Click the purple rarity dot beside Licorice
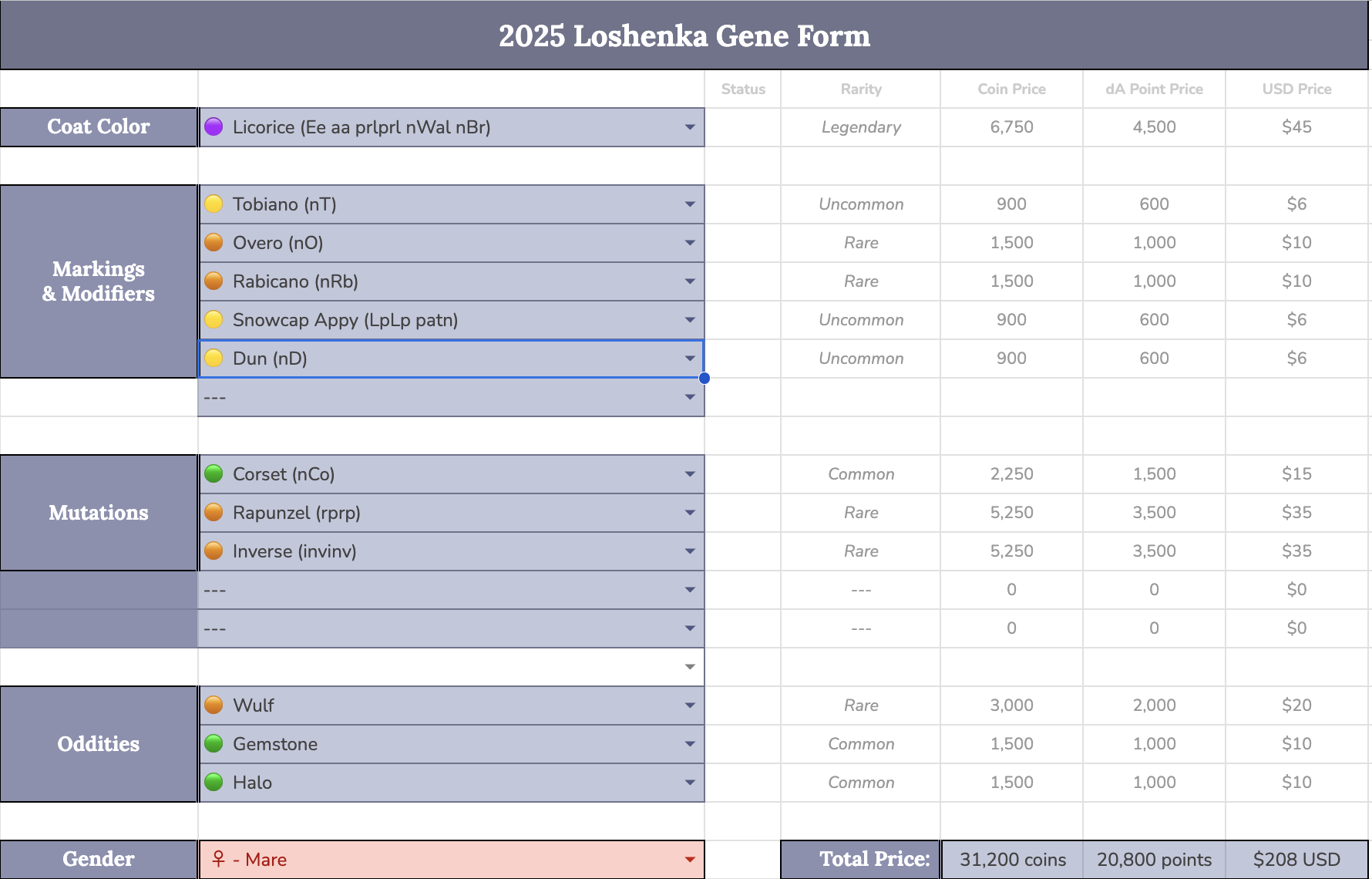The width and height of the screenshot is (1372, 879). click(214, 126)
